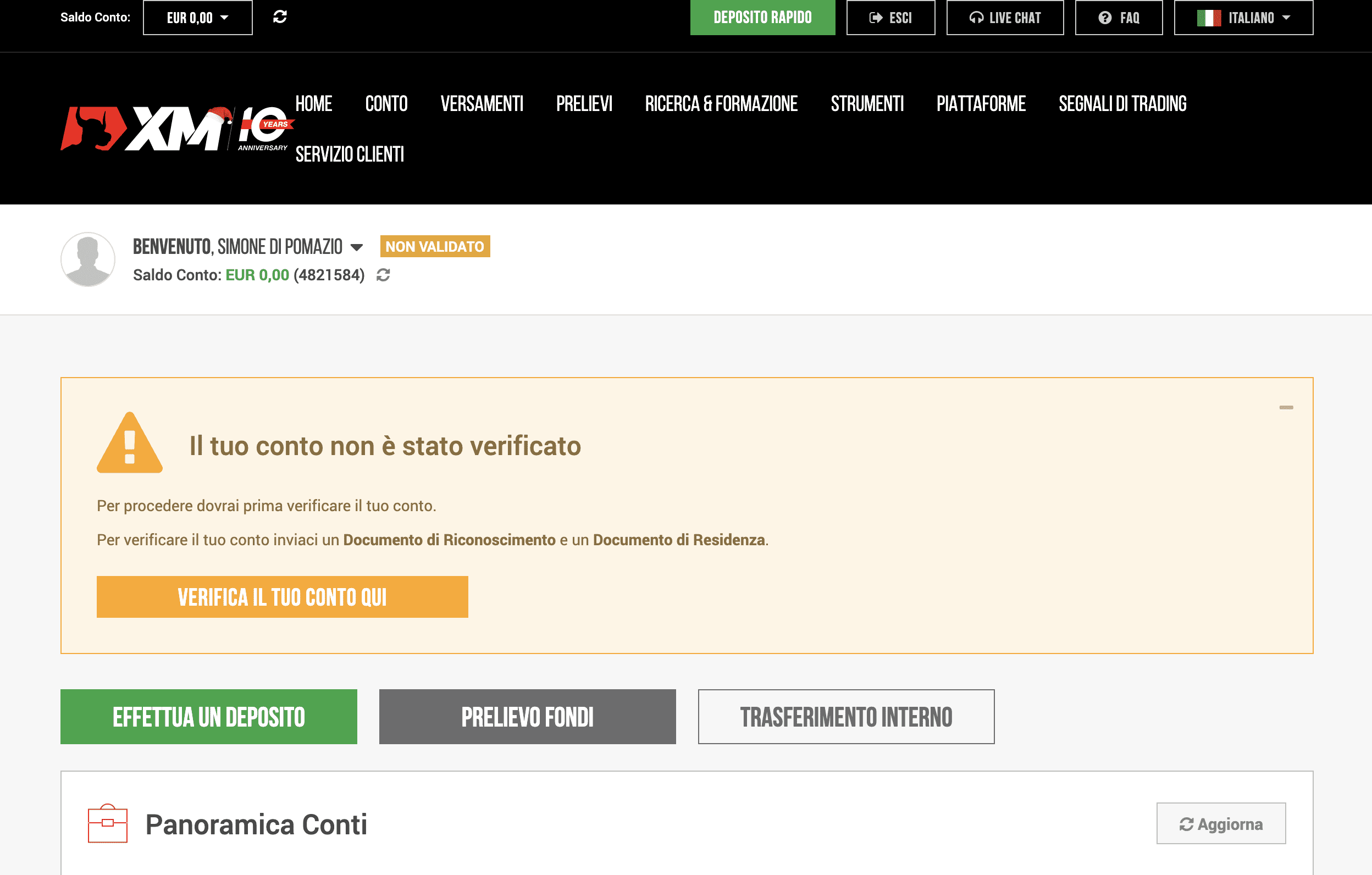Go to Strumenti in navigation menu
Image resolution: width=1372 pixels, height=875 pixels.
[x=867, y=104]
